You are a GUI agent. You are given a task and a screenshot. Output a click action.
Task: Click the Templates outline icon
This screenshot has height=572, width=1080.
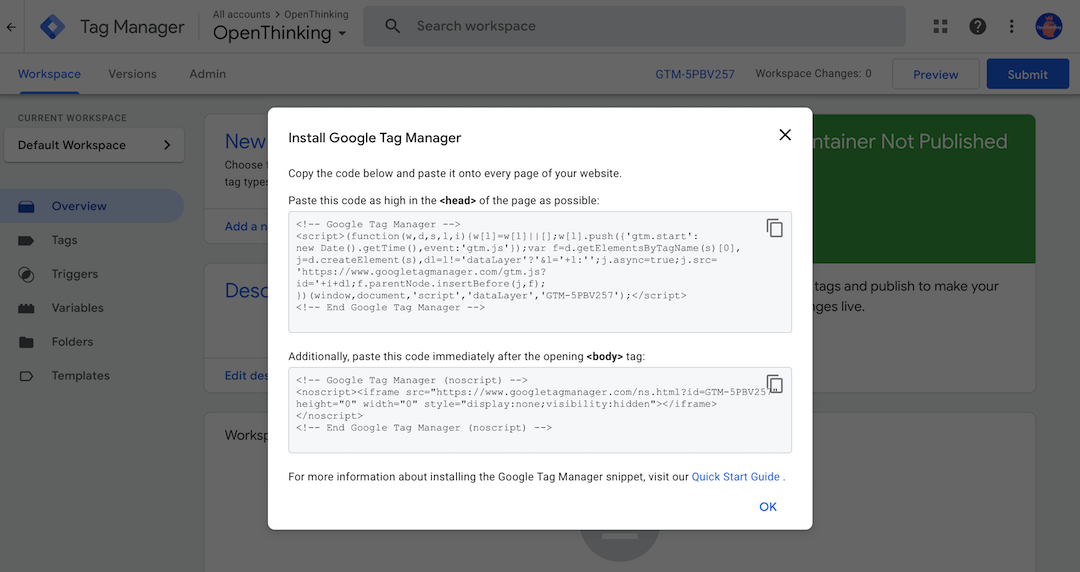tap(26, 376)
